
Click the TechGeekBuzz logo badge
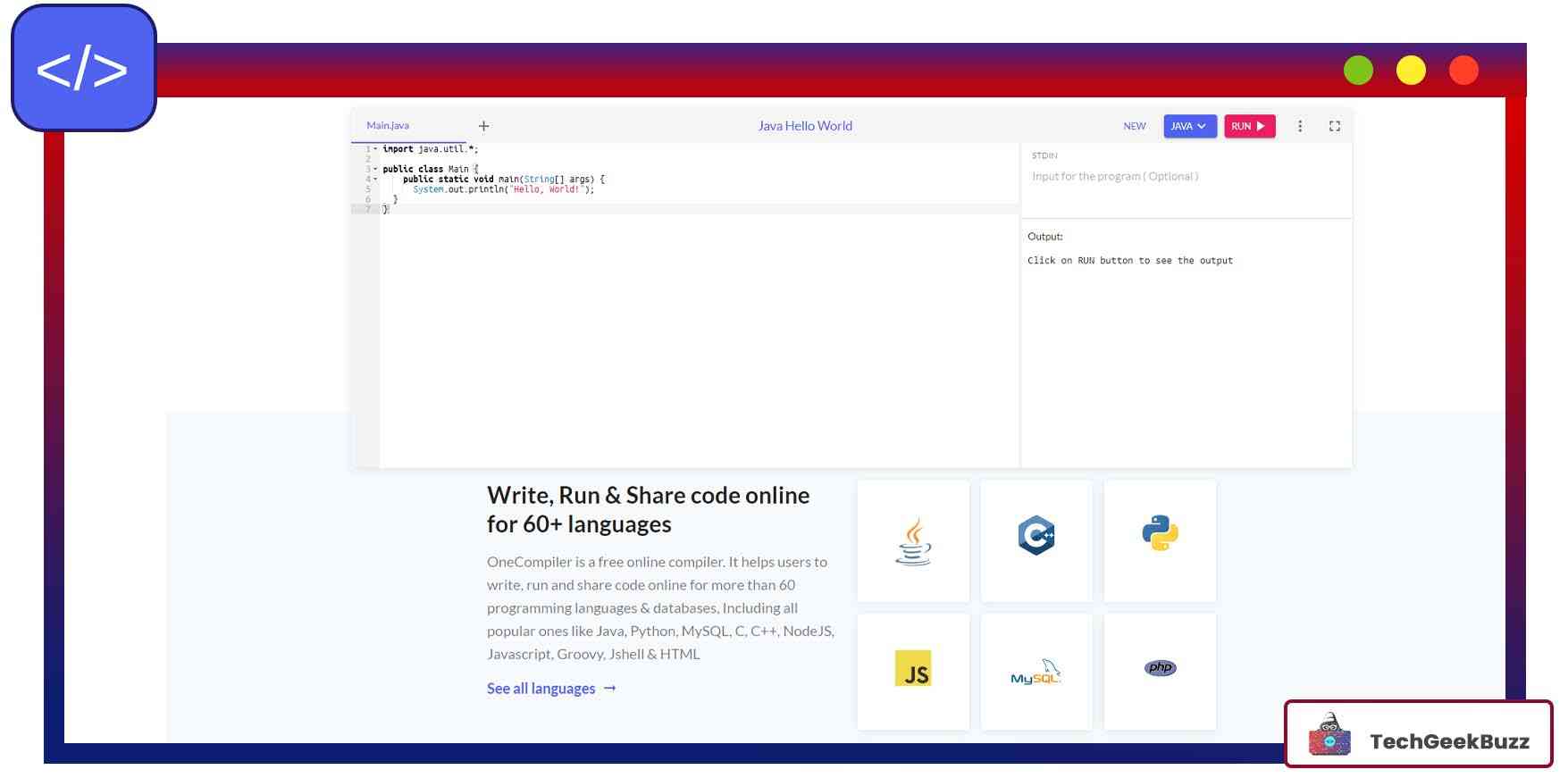1419,734
